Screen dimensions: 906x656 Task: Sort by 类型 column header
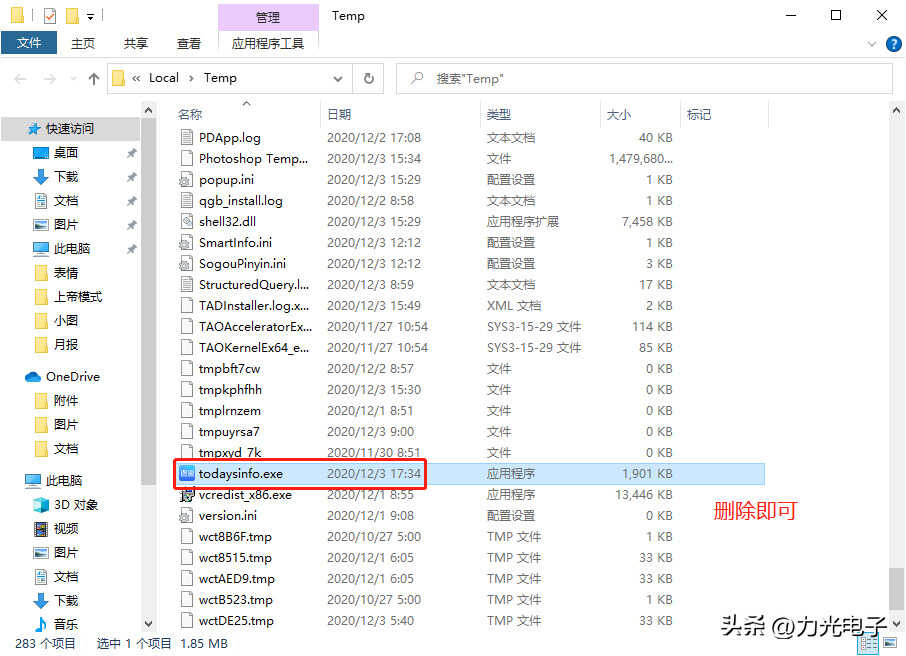(x=499, y=114)
